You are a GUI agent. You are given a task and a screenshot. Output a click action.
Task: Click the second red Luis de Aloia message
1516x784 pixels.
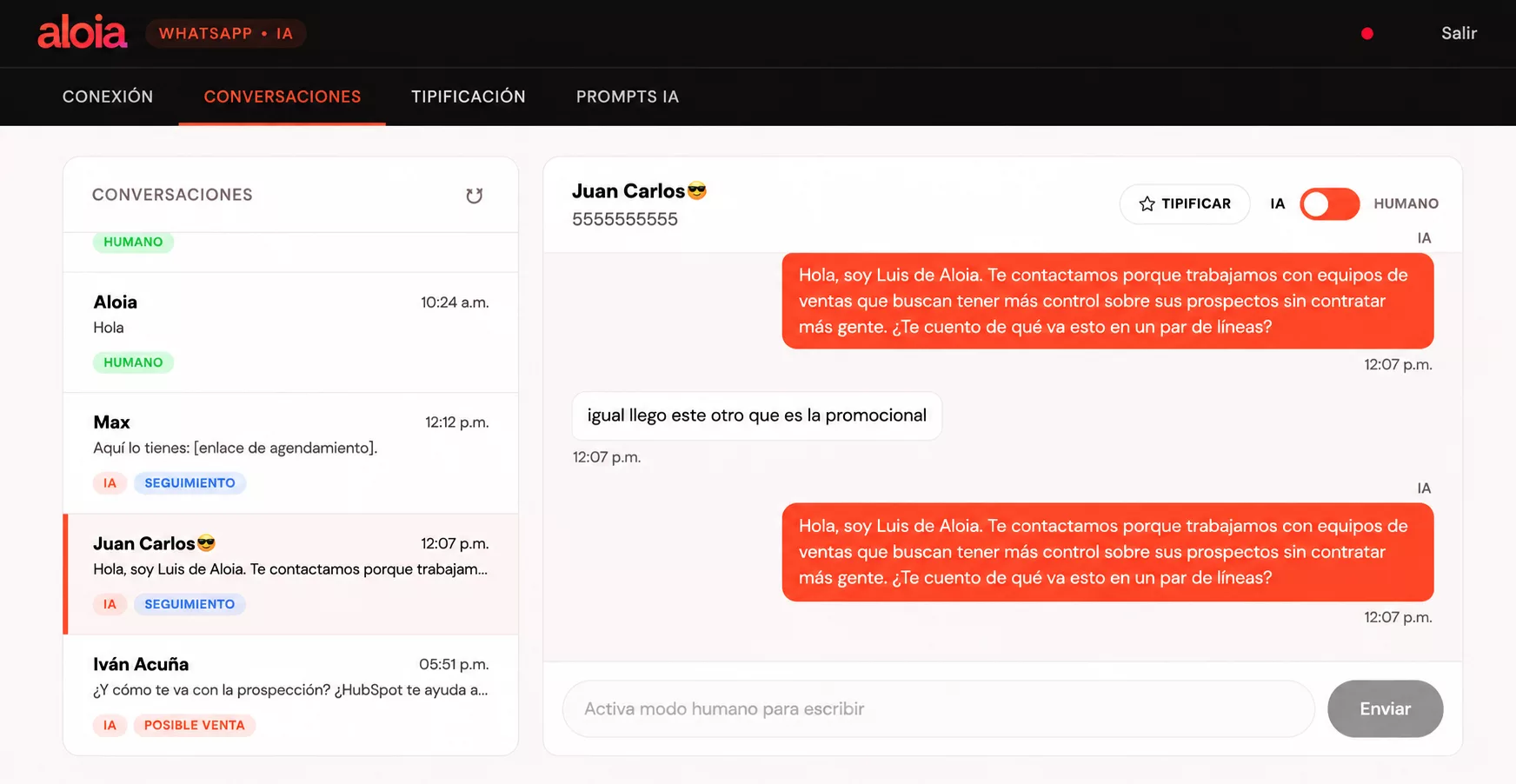click(1107, 552)
